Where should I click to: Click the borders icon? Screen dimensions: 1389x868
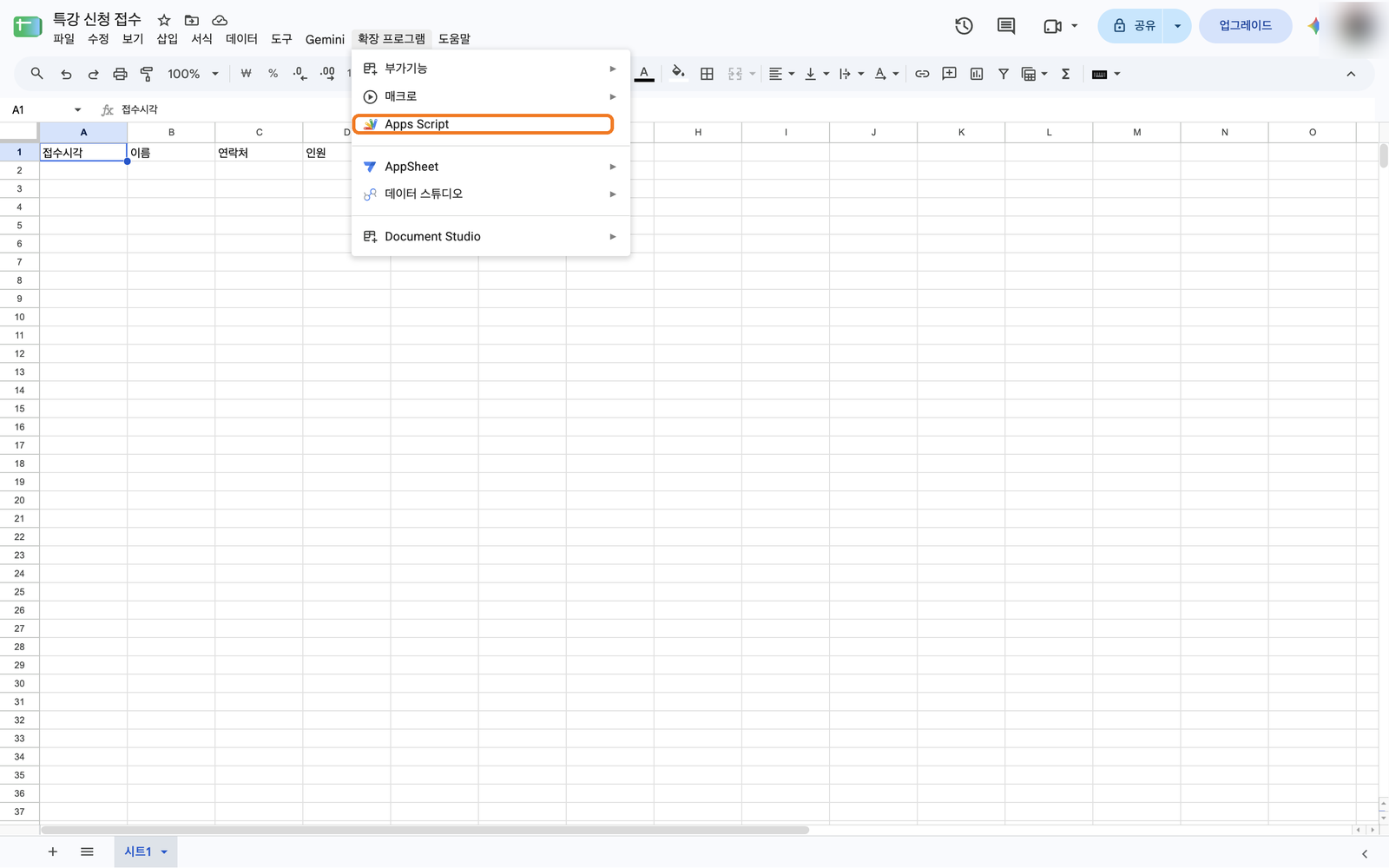707,74
